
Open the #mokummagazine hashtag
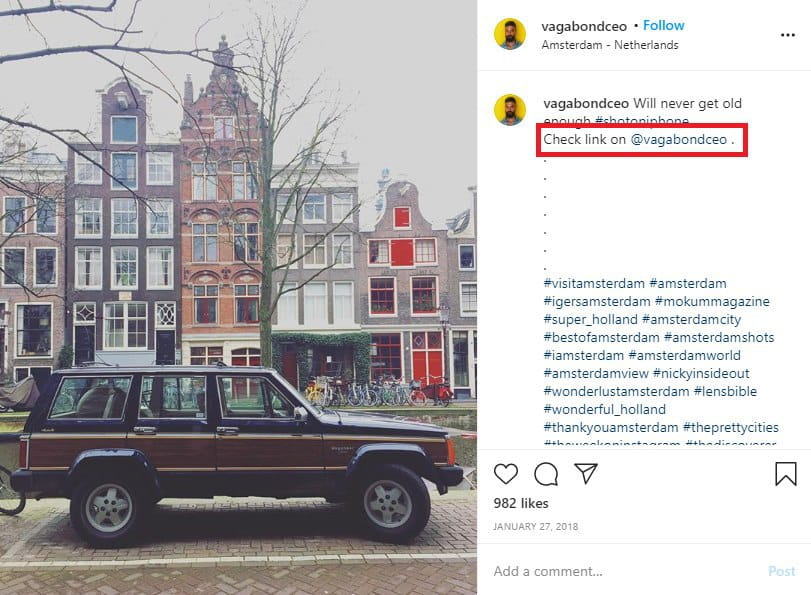tap(712, 301)
